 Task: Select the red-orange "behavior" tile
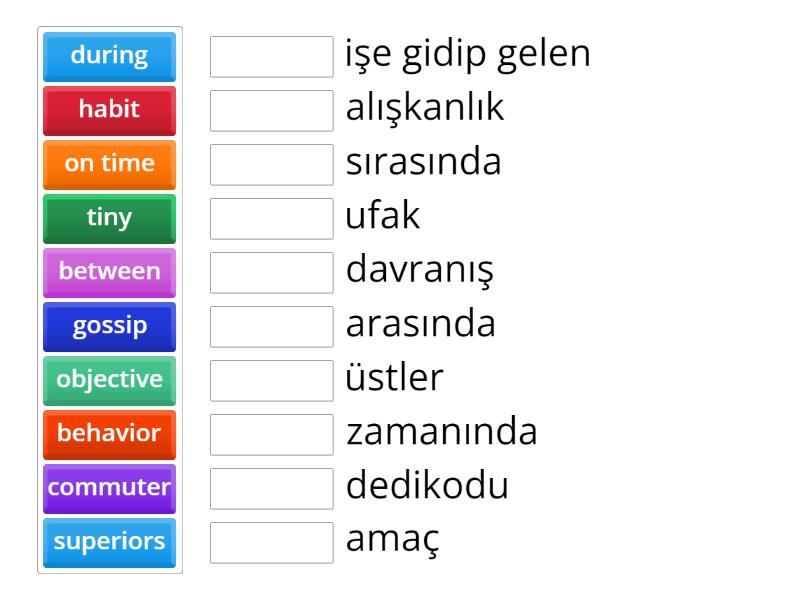pyautogui.click(x=109, y=434)
